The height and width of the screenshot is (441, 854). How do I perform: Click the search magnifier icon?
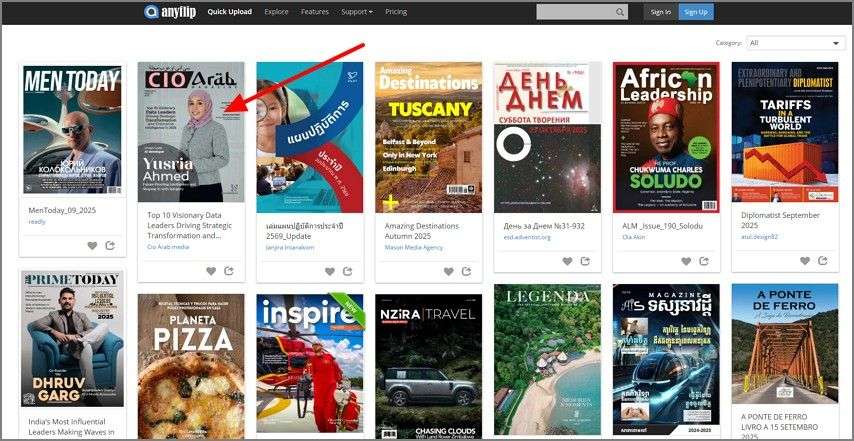click(x=620, y=12)
